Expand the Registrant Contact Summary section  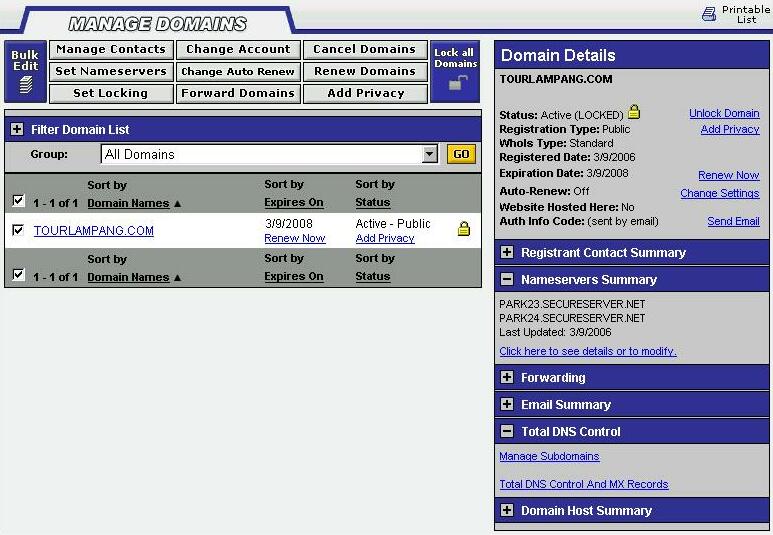tap(507, 252)
